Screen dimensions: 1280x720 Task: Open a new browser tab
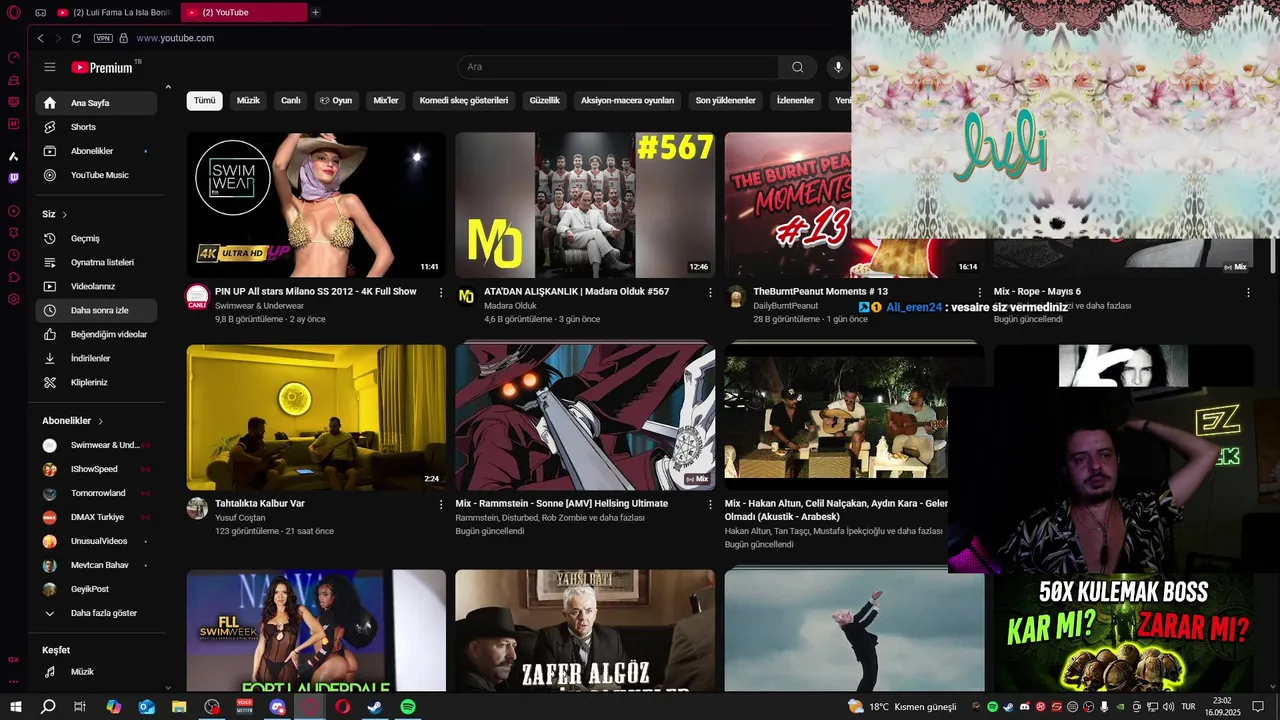[315, 12]
